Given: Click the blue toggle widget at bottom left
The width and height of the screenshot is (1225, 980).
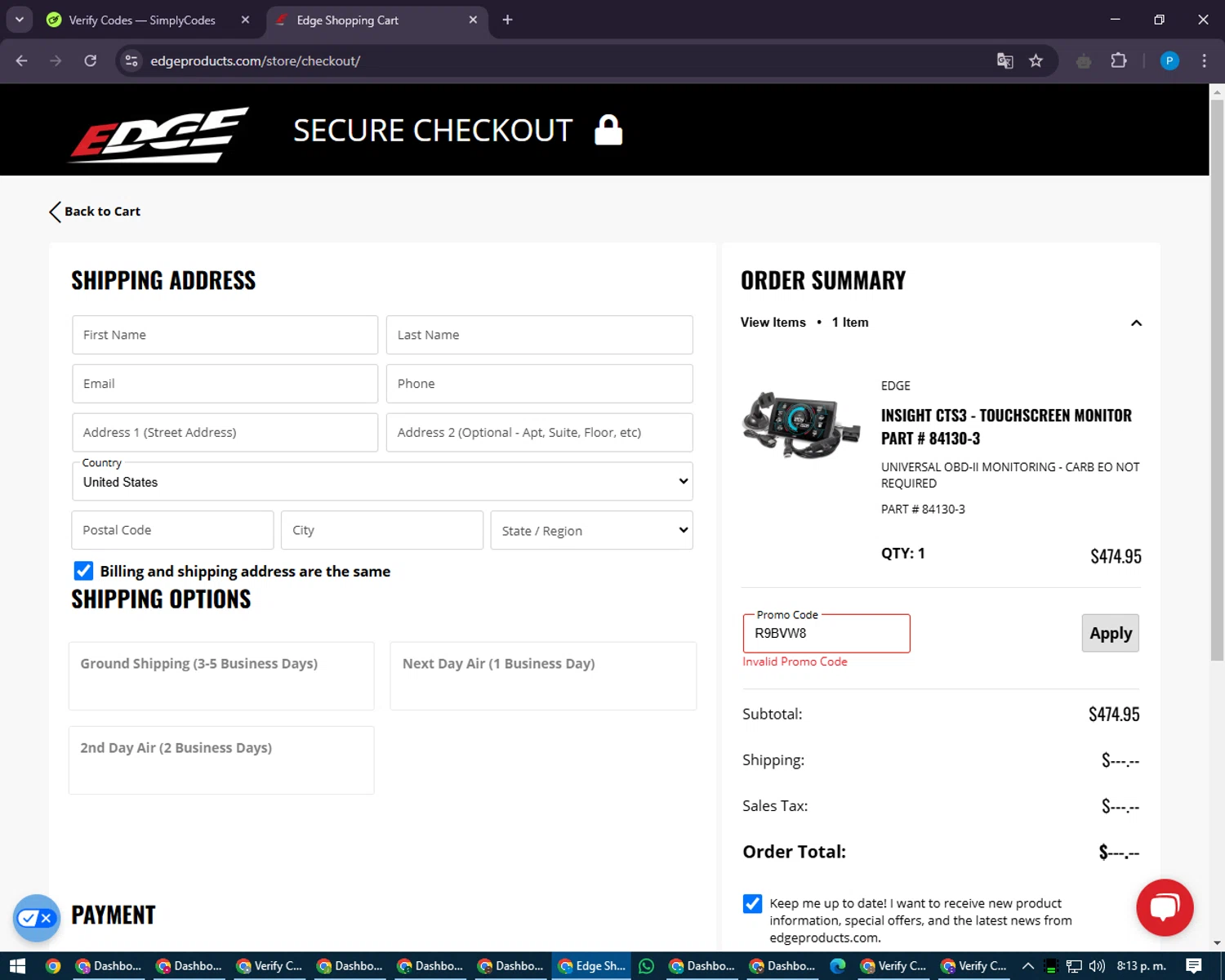Looking at the screenshot, I should click(x=36, y=918).
